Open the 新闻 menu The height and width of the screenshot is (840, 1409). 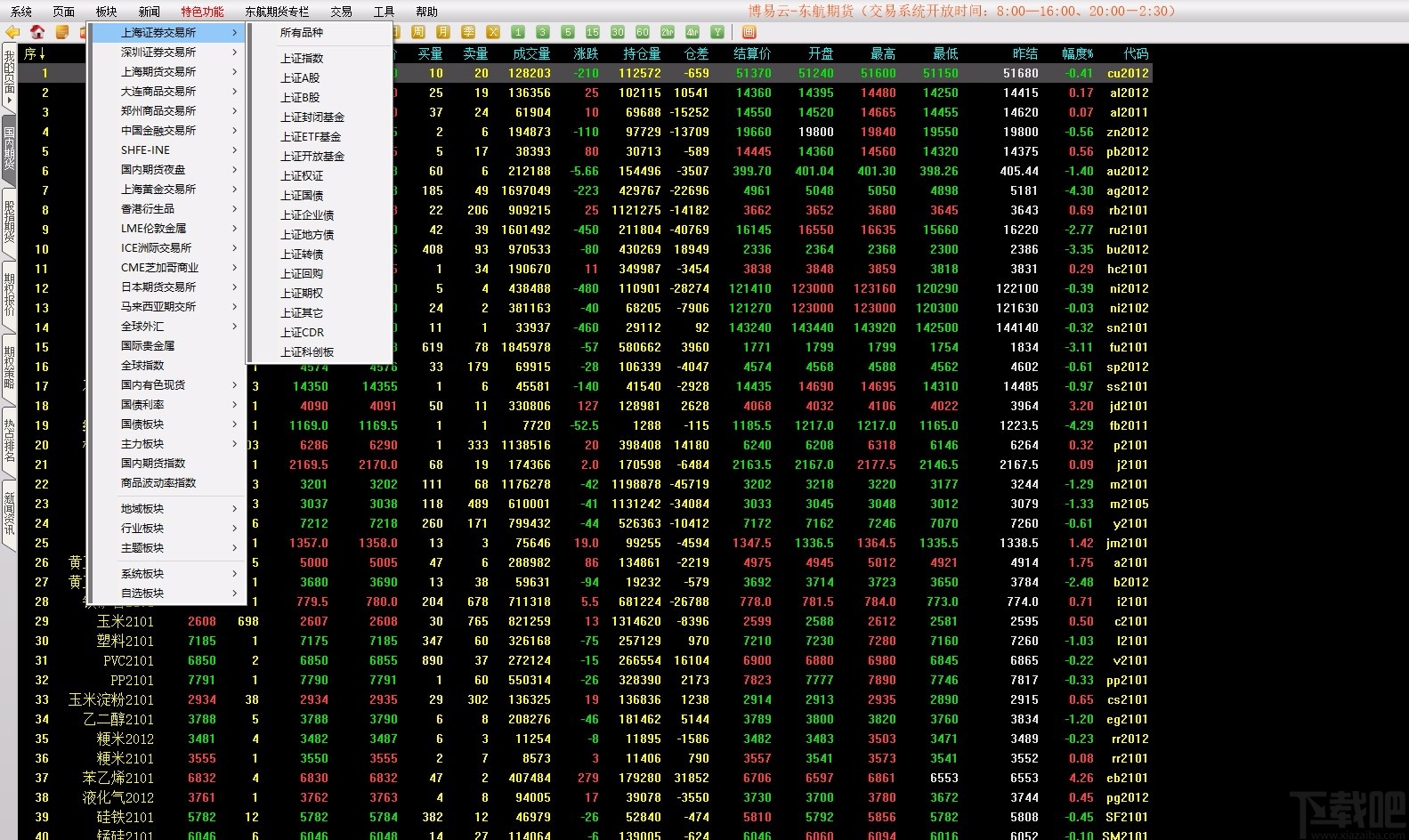click(x=150, y=12)
